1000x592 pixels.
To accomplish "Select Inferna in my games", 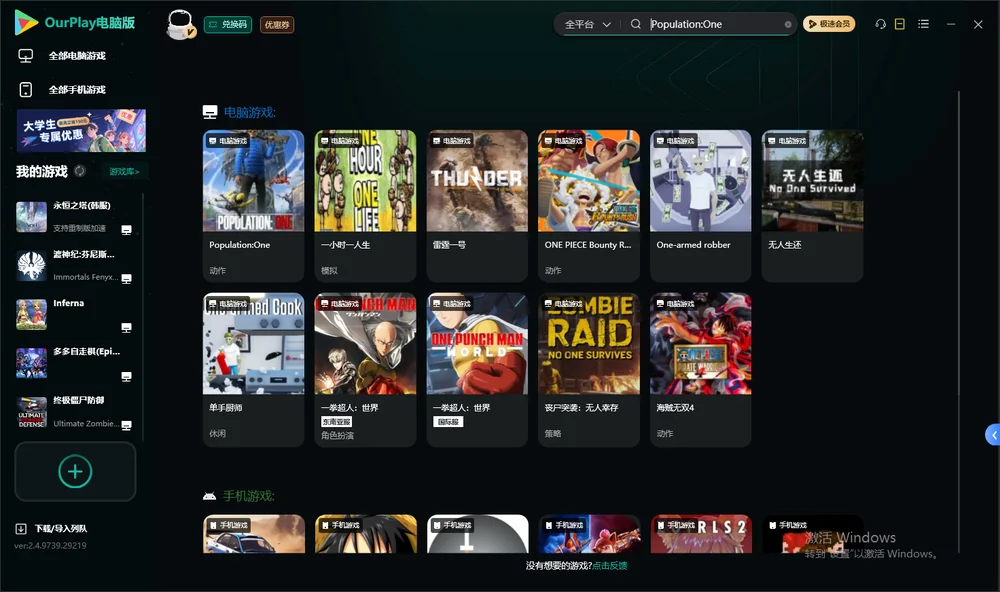I will pos(75,314).
